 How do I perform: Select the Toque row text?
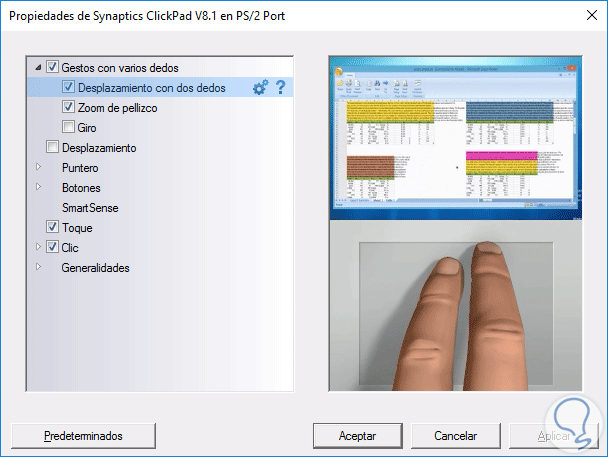[77, 228]
